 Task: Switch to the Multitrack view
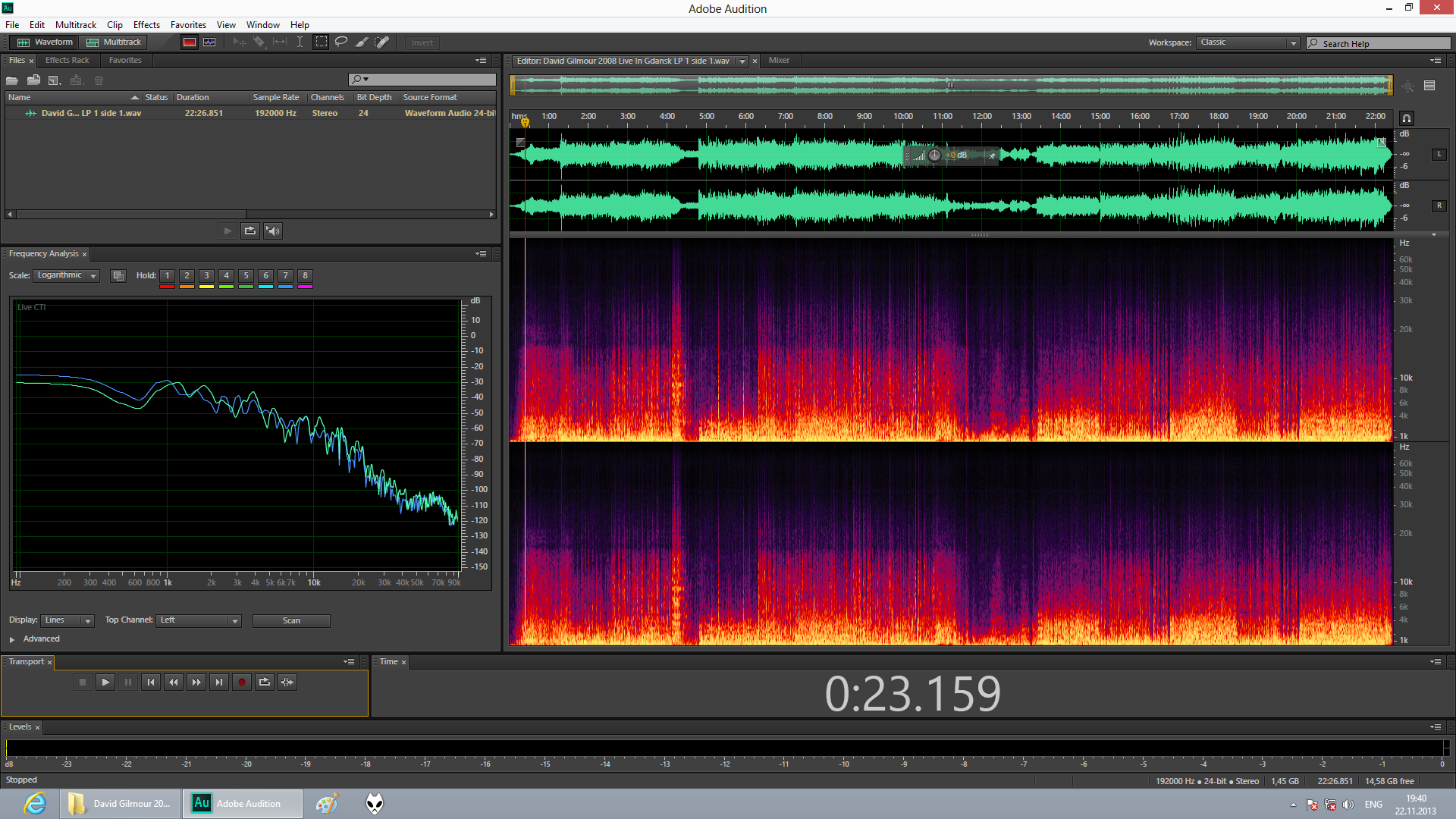pyautogui.click(x=114, y=42)
